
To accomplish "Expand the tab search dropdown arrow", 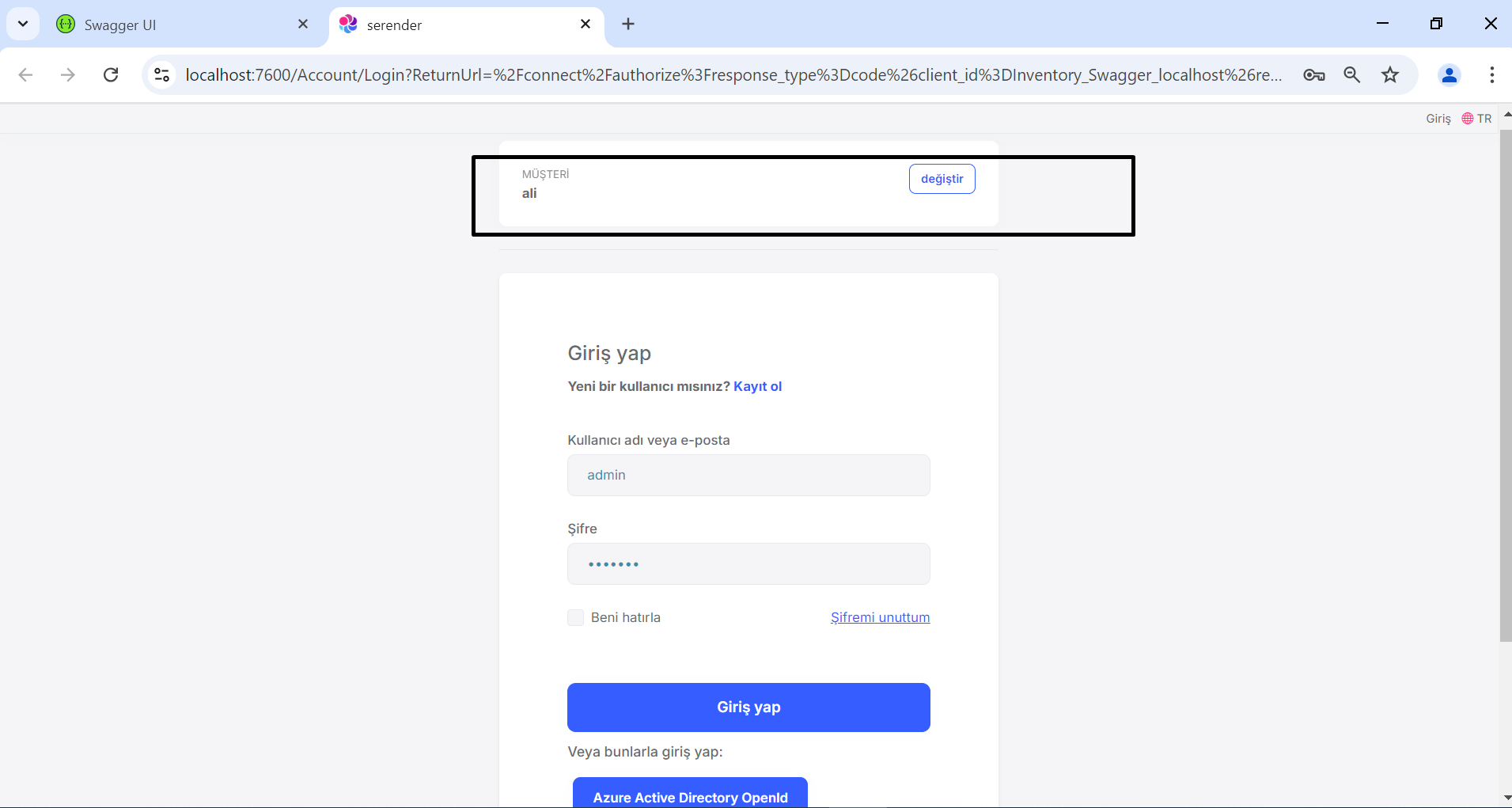I will point(23,24).
